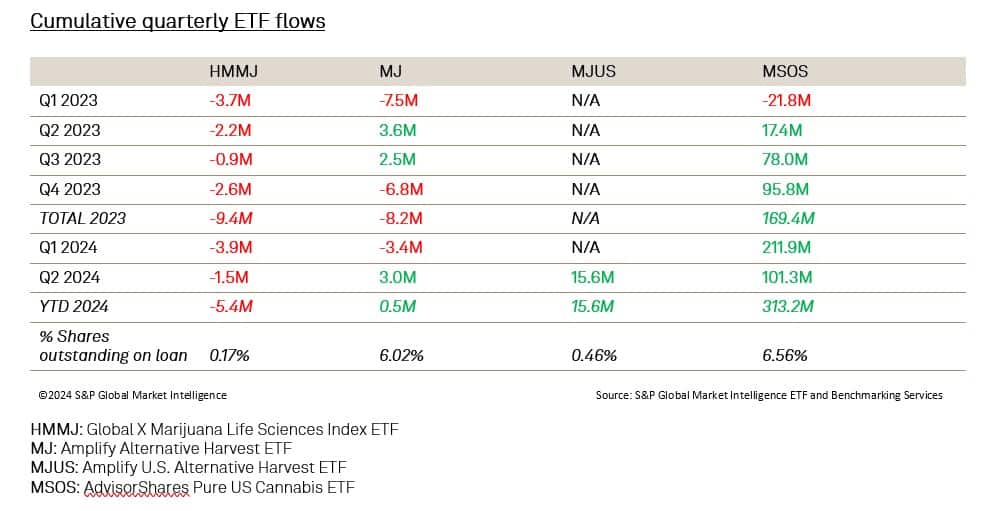Viewport: 991px width, 511px height.
Task: Click the Q3 2023 row label
Action: tap(69, 160)
